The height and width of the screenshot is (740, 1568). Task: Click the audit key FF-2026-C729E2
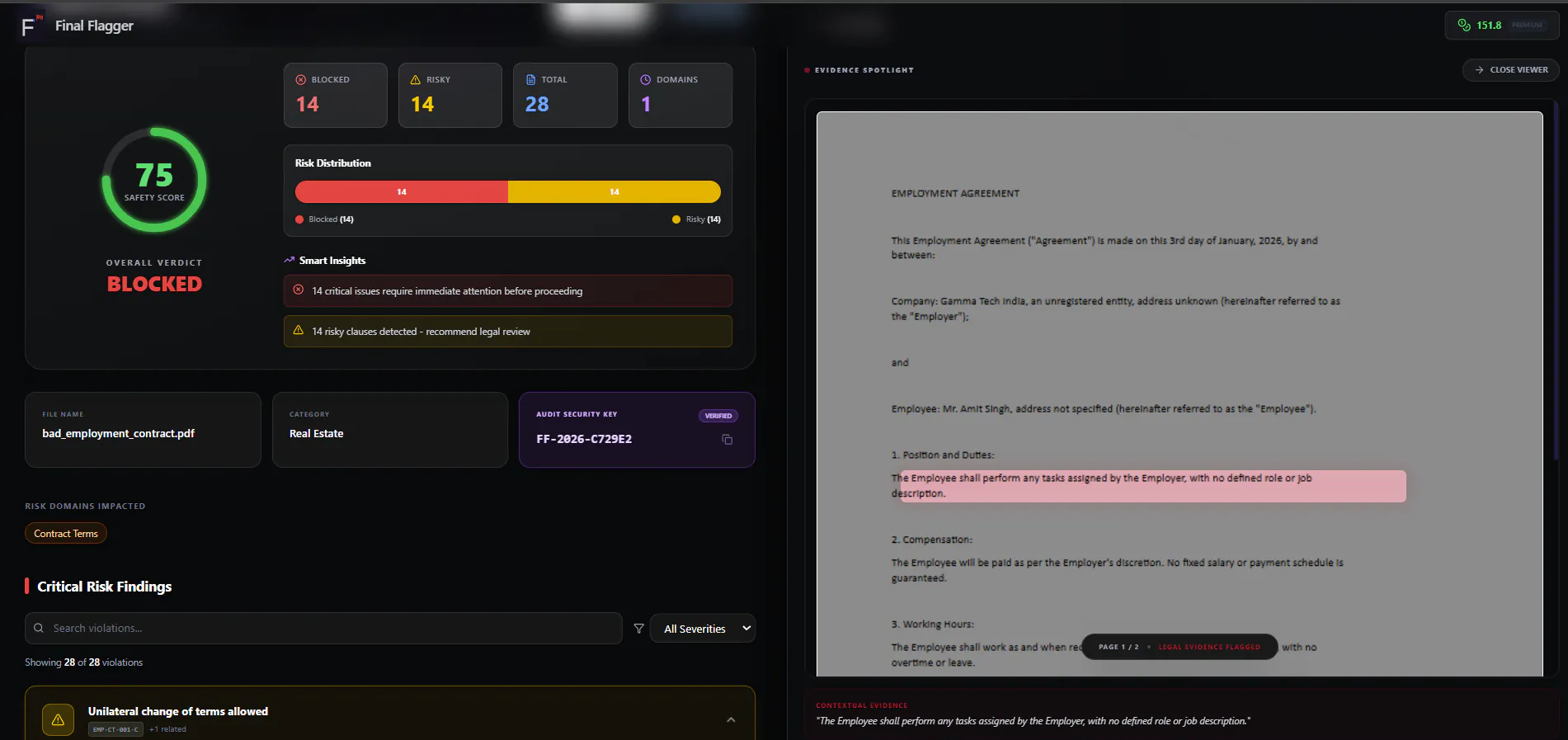(584, 439)
